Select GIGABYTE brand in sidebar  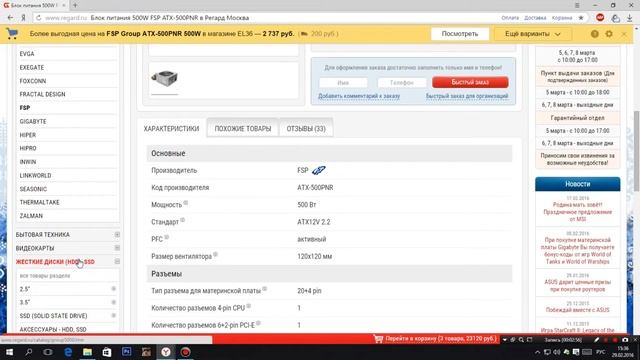(x=33, y=122)
